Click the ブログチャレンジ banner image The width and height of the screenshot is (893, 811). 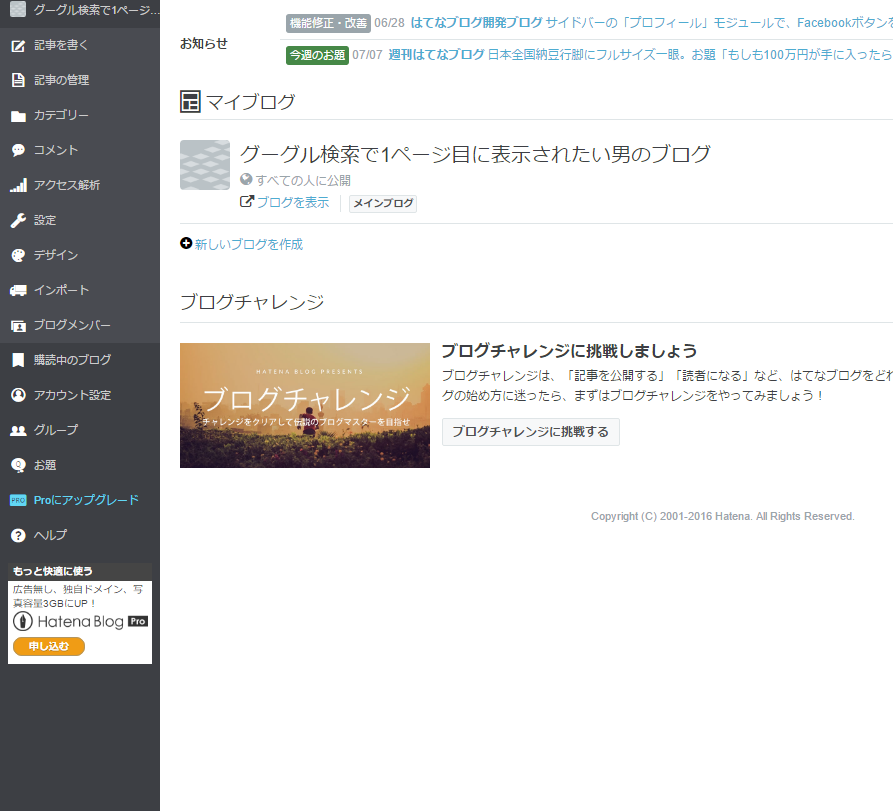[305, 406]
